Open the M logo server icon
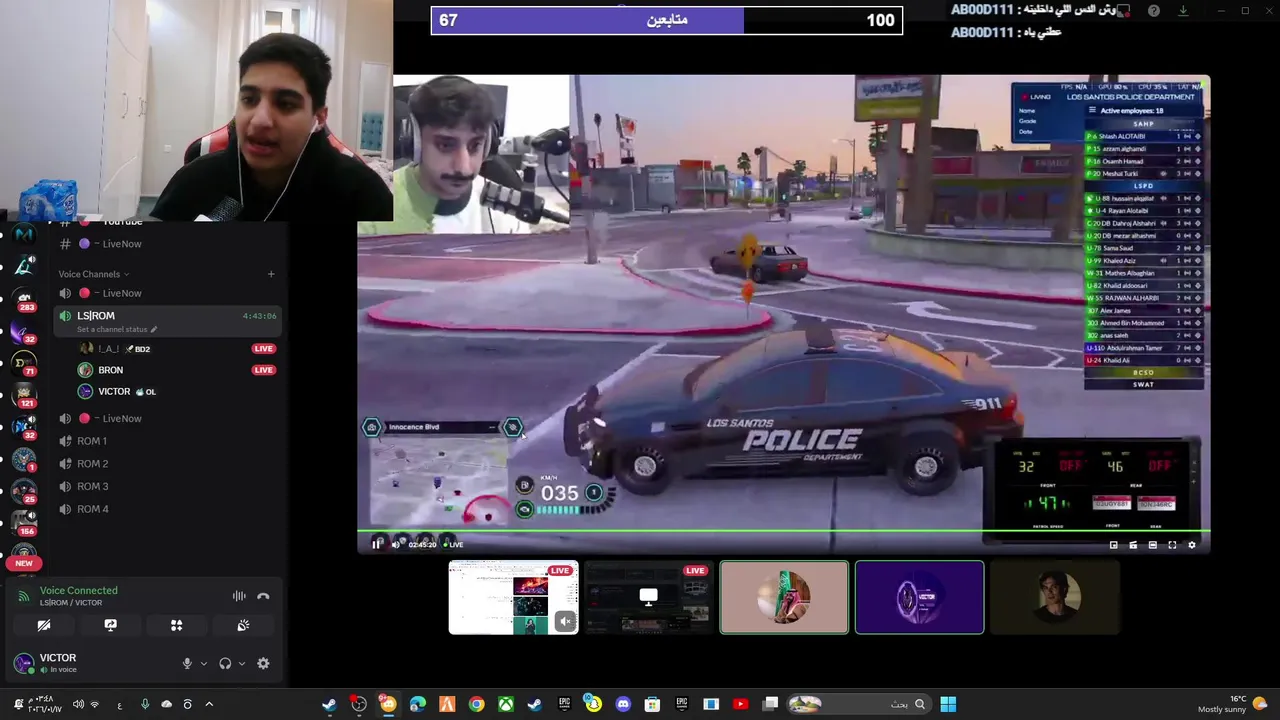Screen dimensions: 1280x720 point(24,234)
